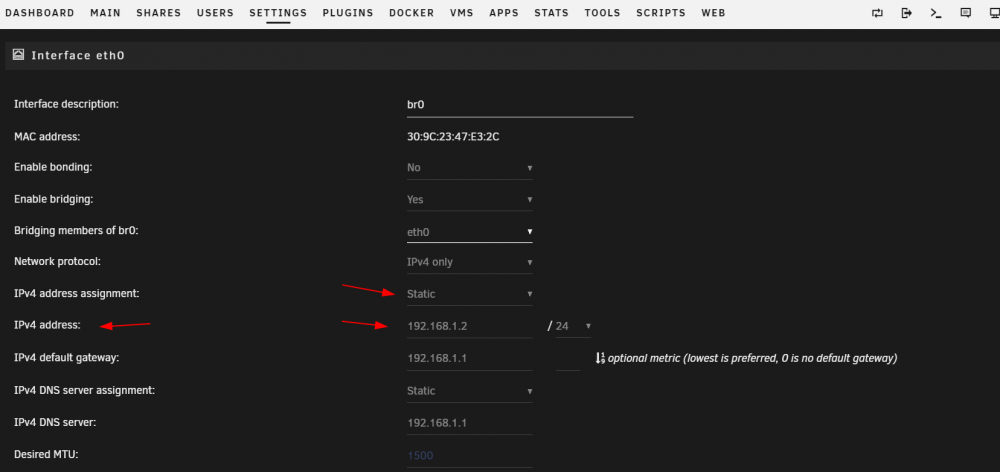Switch to the Apps tab

click(x=504, y=13)
